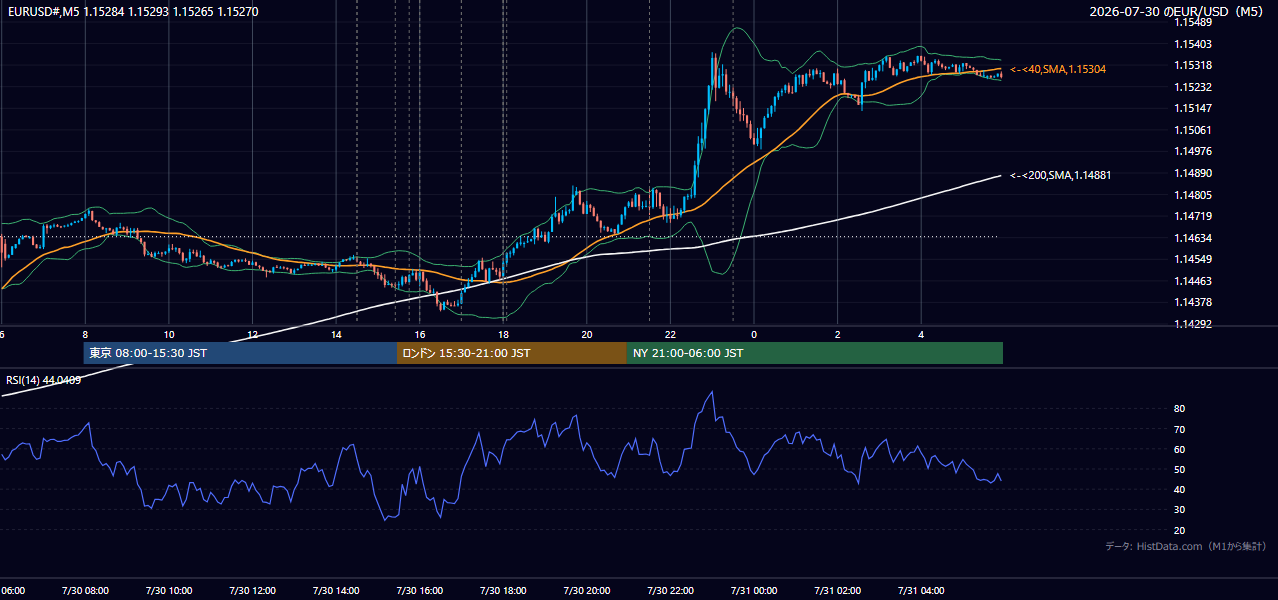Image resolution: width=1278 pixels, height=600 pixels.
Task: Click the 東京 08:00-15:30 JST session bar
Action: tap(240, 353)
